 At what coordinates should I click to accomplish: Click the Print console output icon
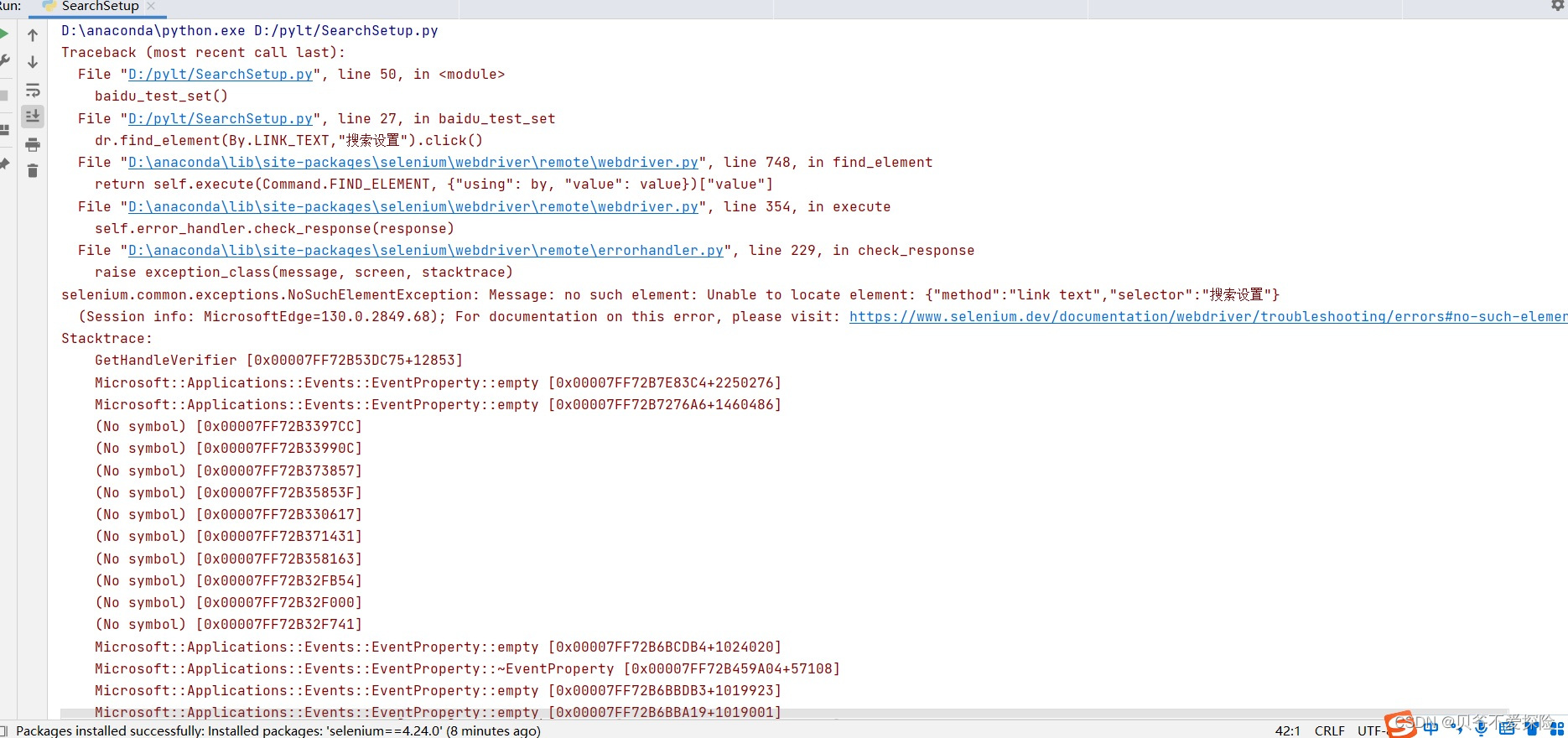click(33, 144)
